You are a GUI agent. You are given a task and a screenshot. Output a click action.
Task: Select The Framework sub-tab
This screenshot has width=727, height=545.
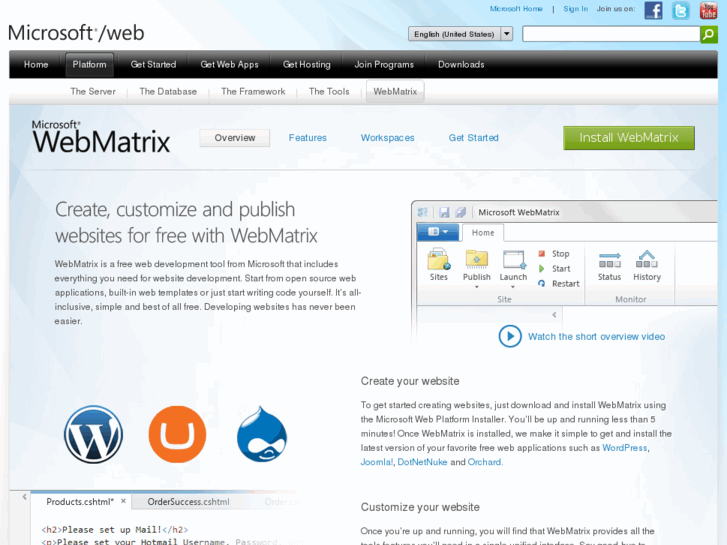click(253, 91)
